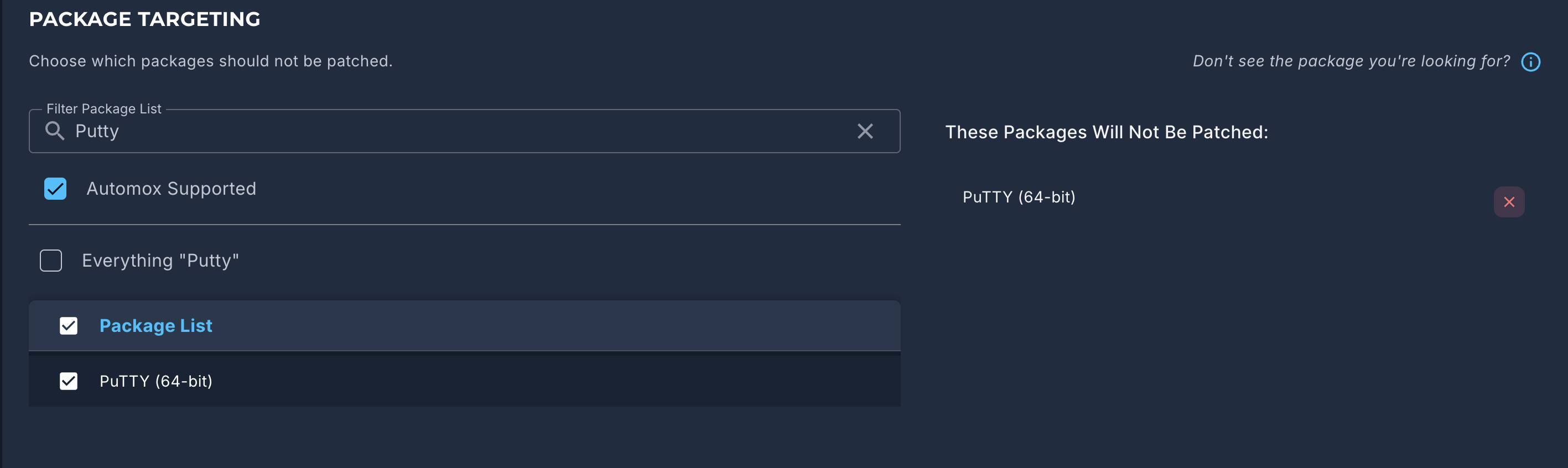Check the Everything "Putty" checkbox
Viewport: 1568px width, 468px height.
tap(51, 261)
